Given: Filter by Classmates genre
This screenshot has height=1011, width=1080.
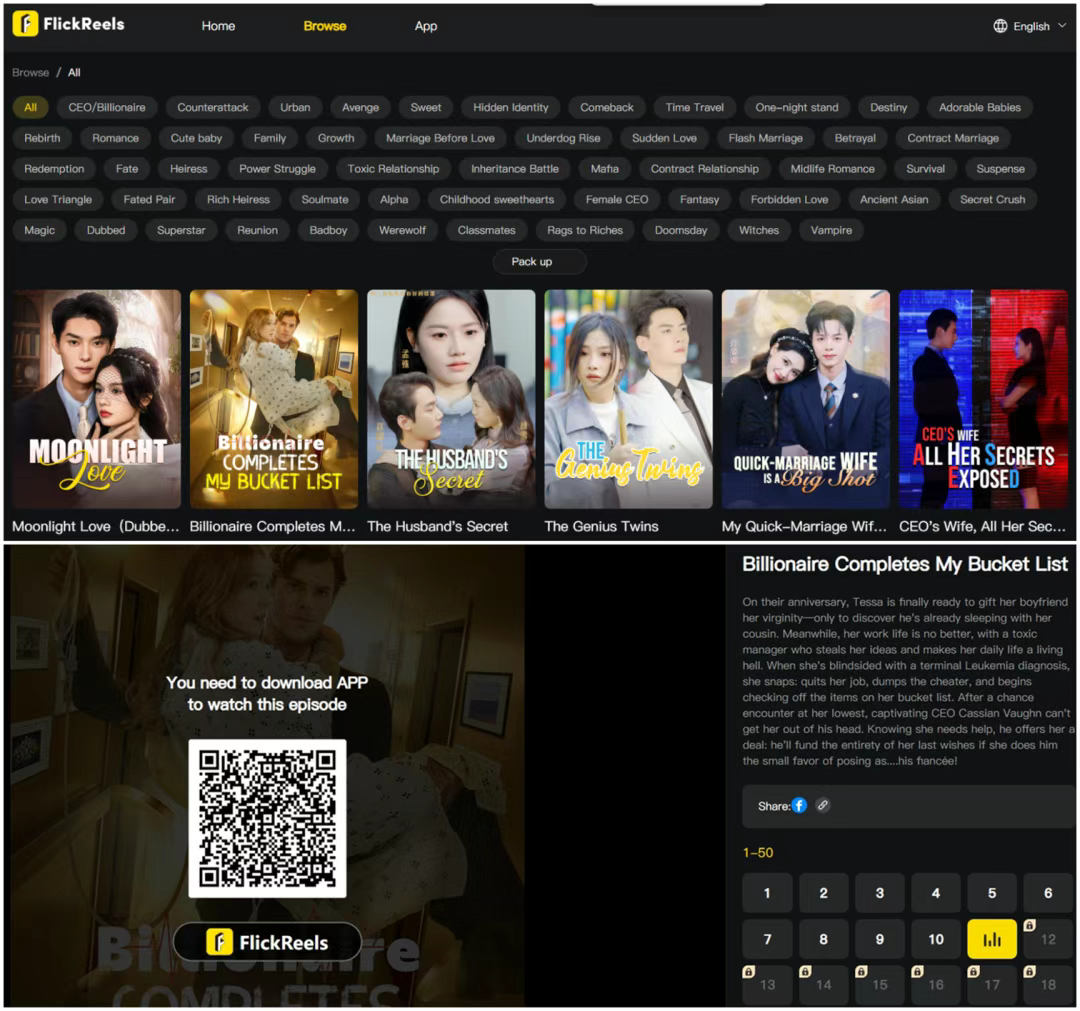Looking at the screenshot, I should (486, 231).
